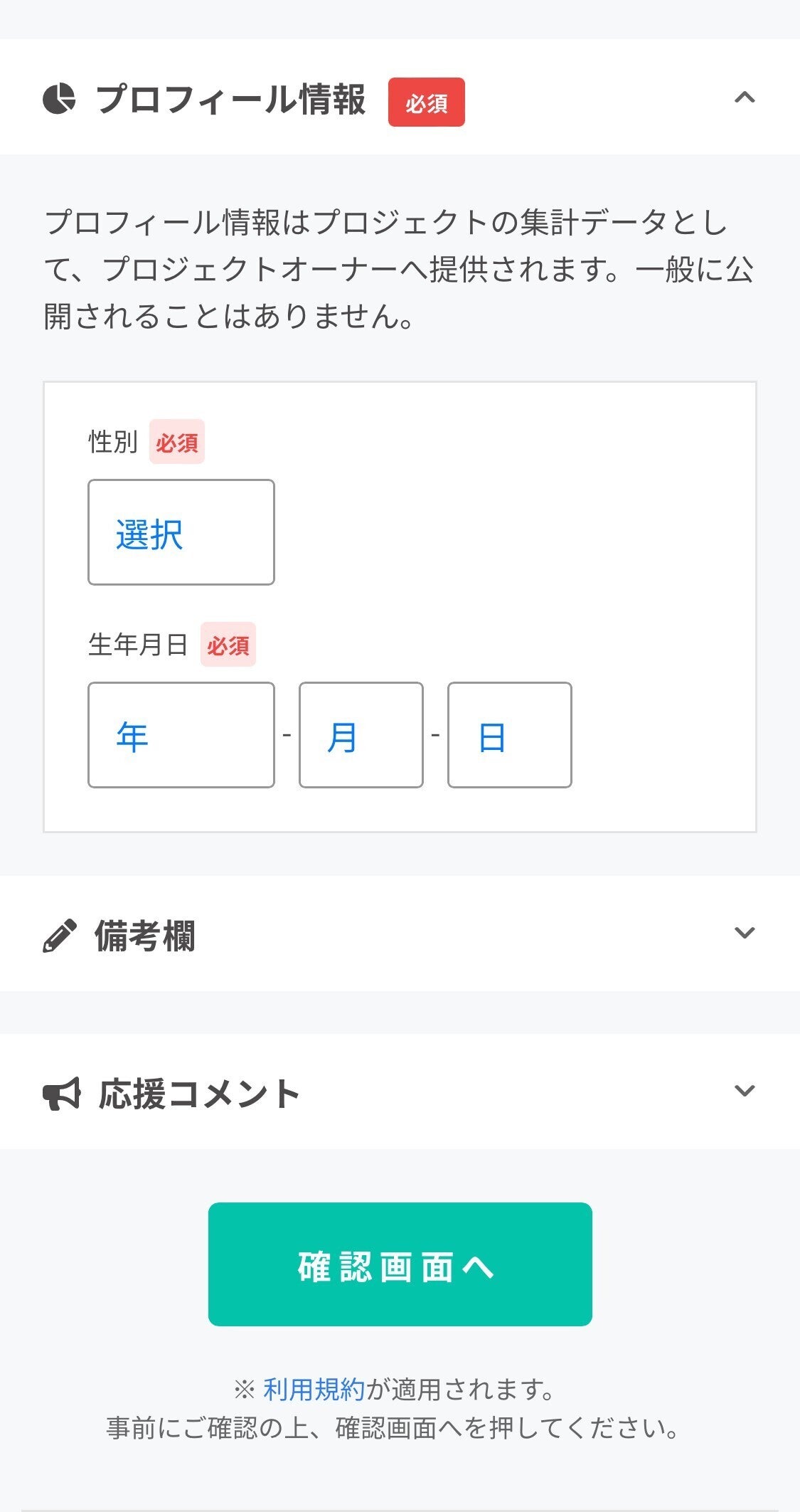Viewport: 800px width, 1512px height.
Task: Open the 利用規約 terms link
Action: click(x=314, y=1389)
